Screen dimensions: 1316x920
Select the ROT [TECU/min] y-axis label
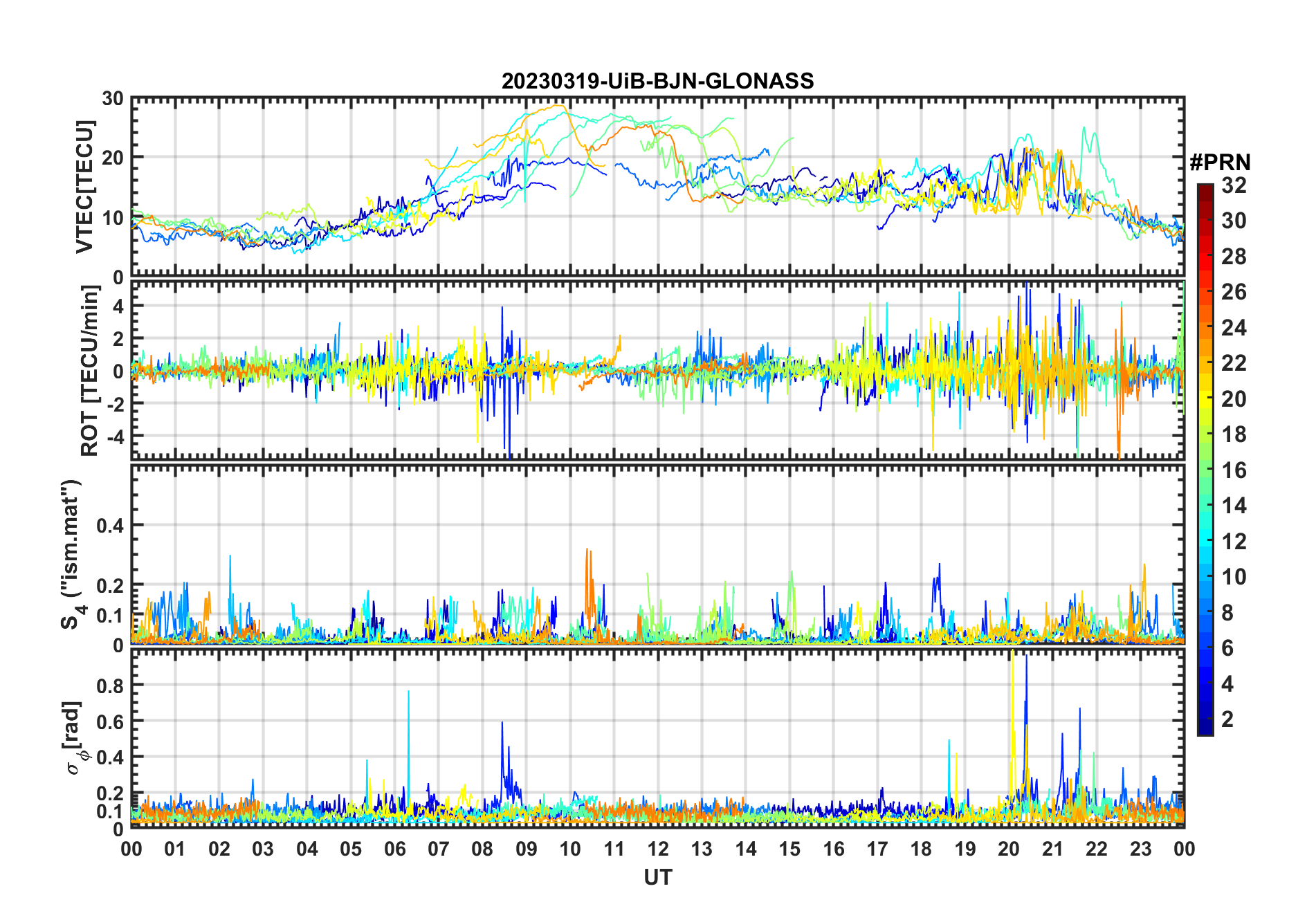tap(90, 371)
